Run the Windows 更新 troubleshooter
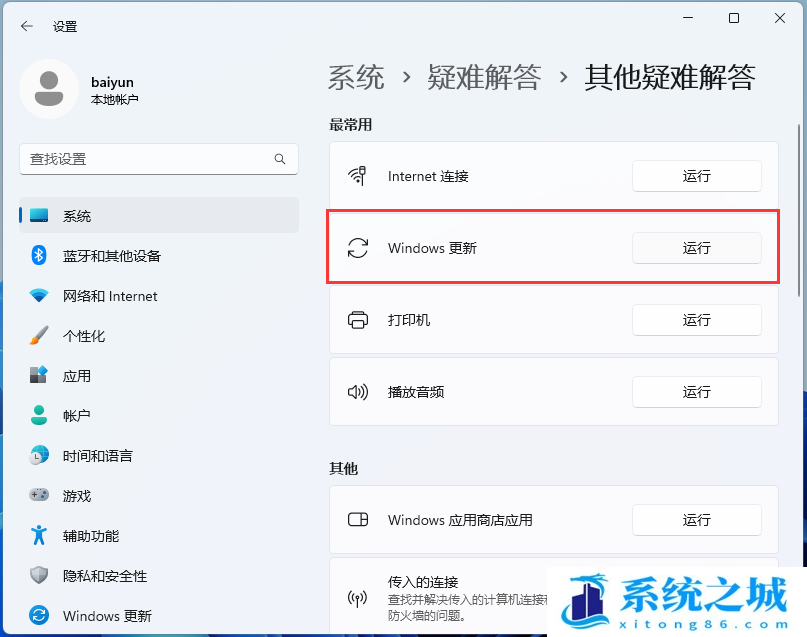 point(696,248)
